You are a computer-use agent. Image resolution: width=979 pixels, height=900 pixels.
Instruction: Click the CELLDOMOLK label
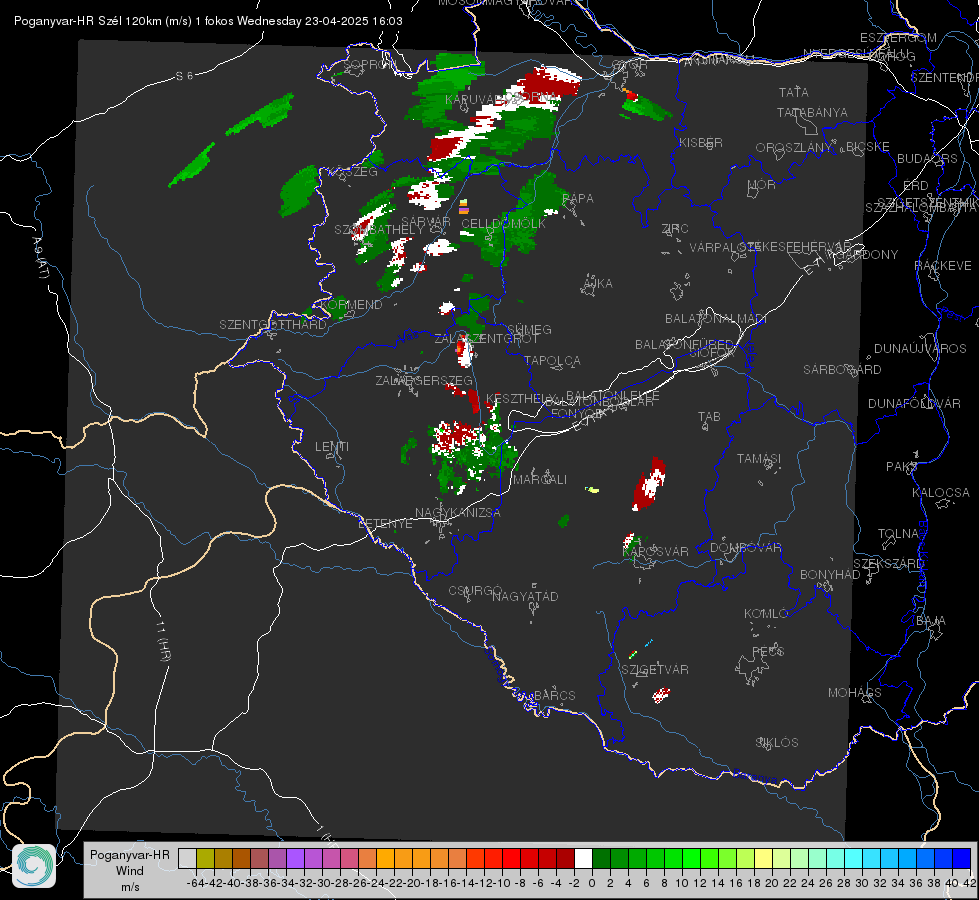tap(503, 224)
